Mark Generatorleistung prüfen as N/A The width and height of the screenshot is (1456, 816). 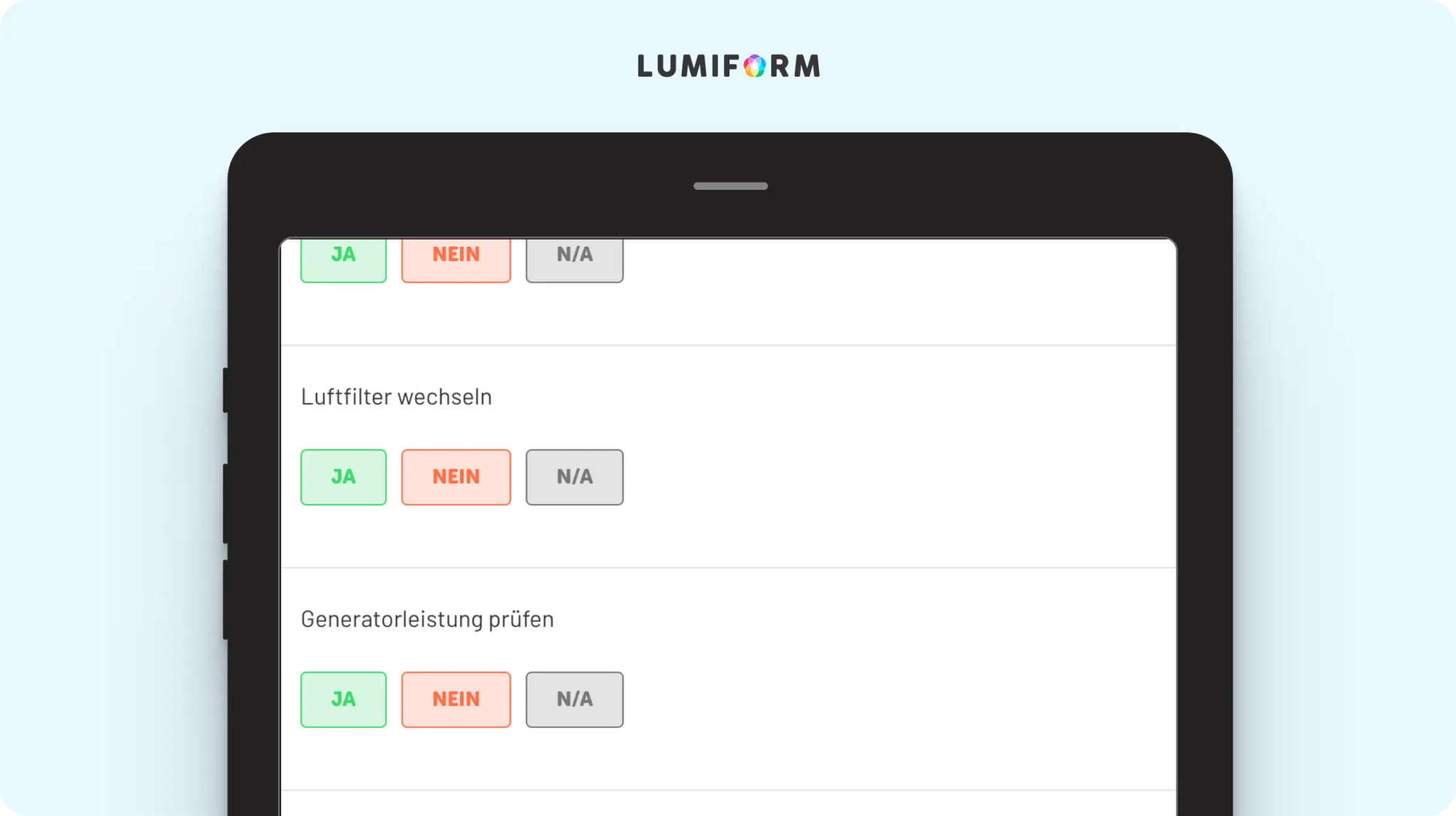574,699
